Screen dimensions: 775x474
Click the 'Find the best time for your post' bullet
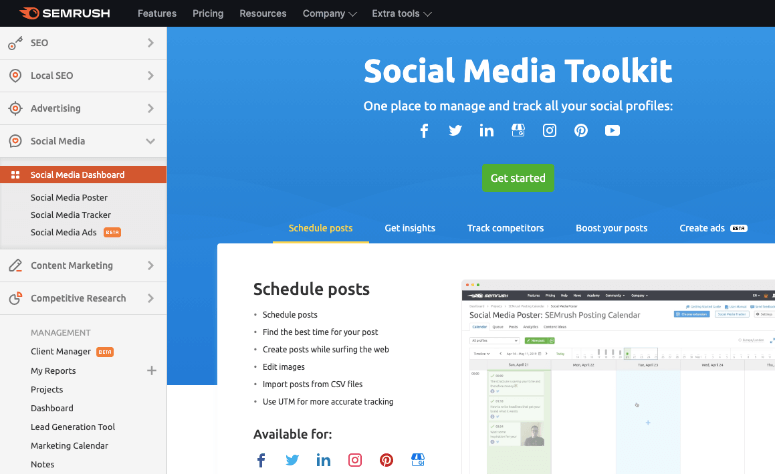(320, 332)
